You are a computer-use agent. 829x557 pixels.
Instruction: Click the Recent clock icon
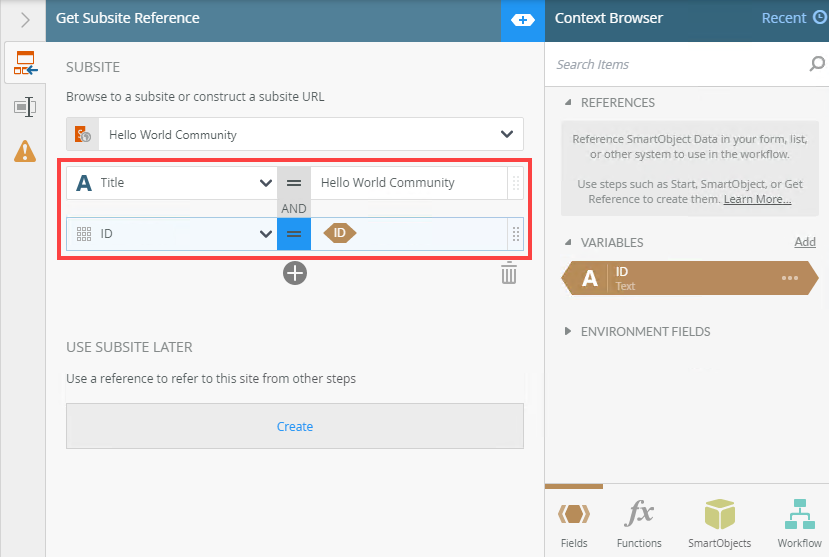[x=820, y=18]
